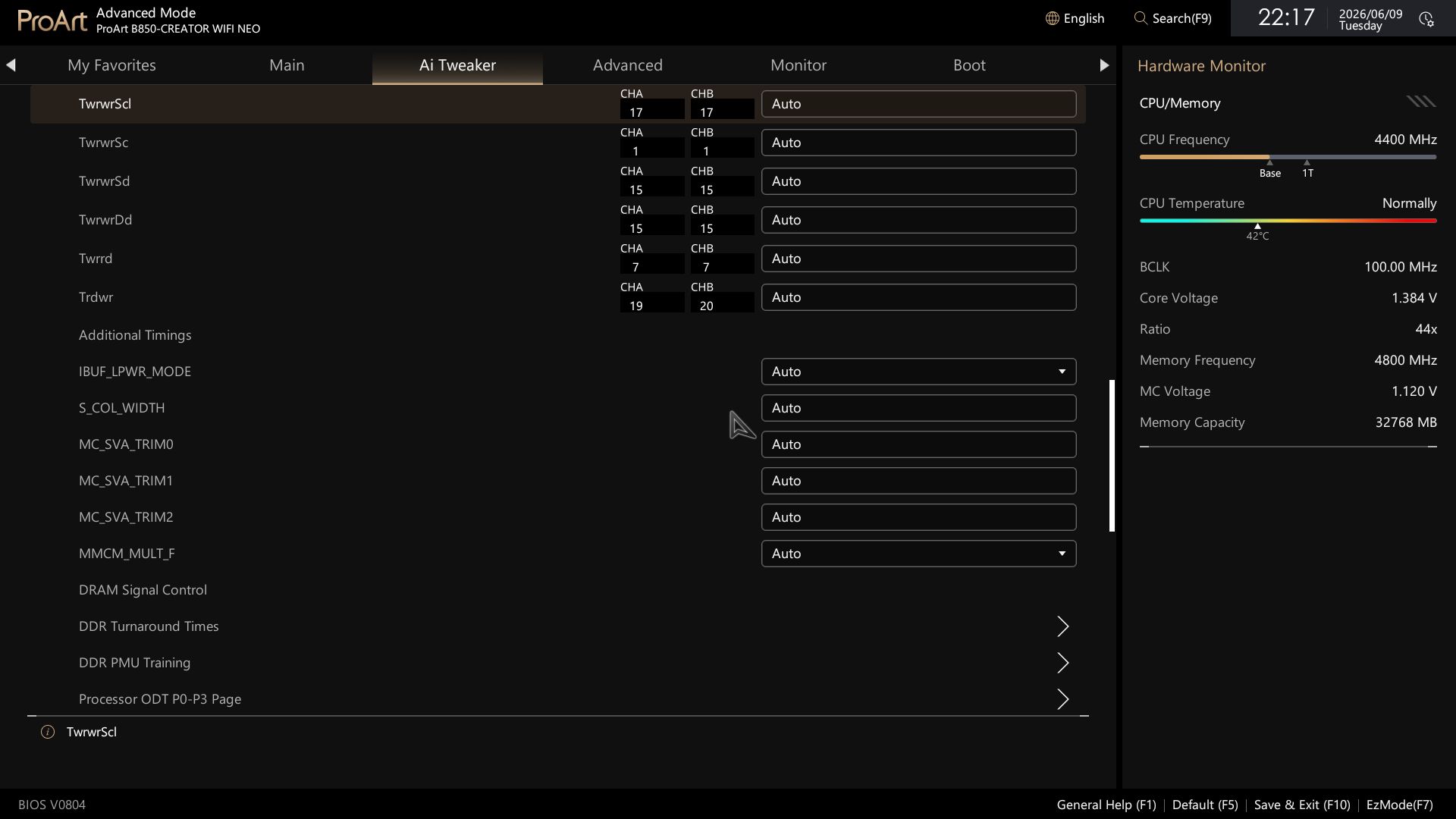Viewport: 1456px width, 819px height.
Task: Open the MMCM_MULT_F dropdown
Action: coord(918,554)
